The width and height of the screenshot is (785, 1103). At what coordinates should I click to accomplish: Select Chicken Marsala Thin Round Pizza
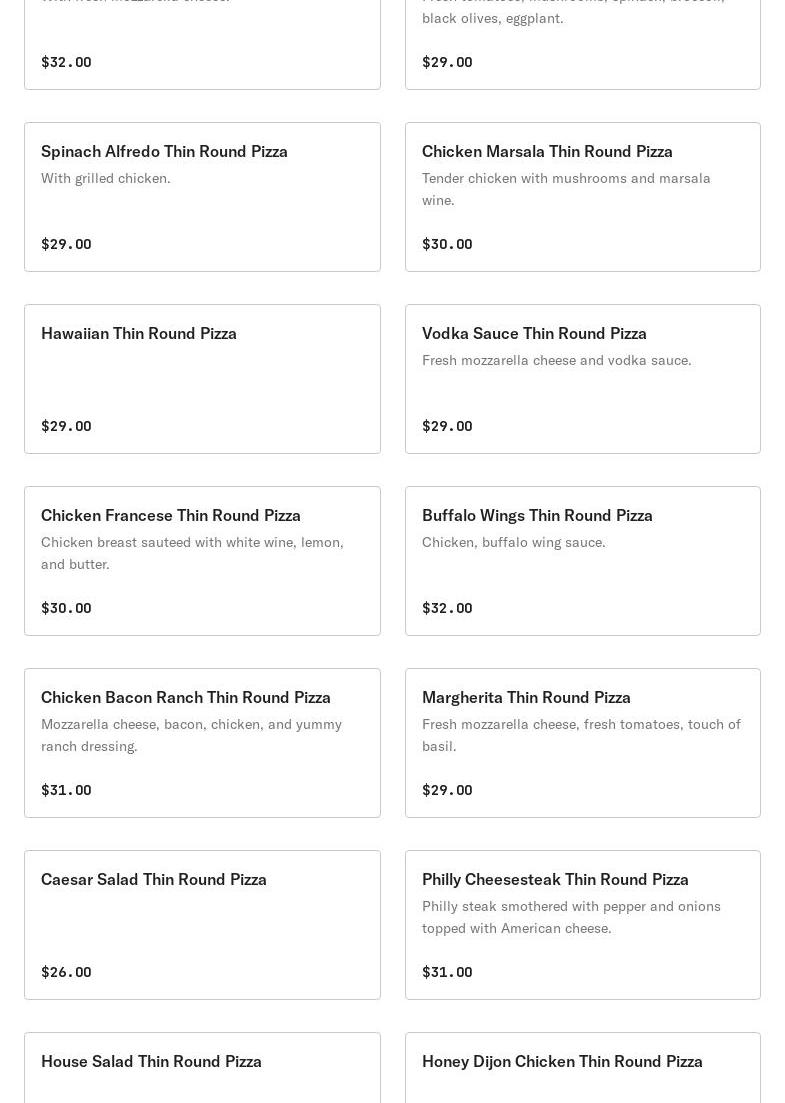547,151
